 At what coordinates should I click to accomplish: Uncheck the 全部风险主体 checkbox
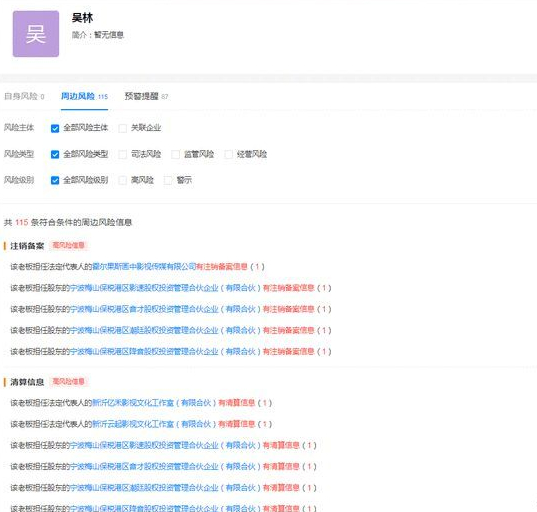click(55, 128)
